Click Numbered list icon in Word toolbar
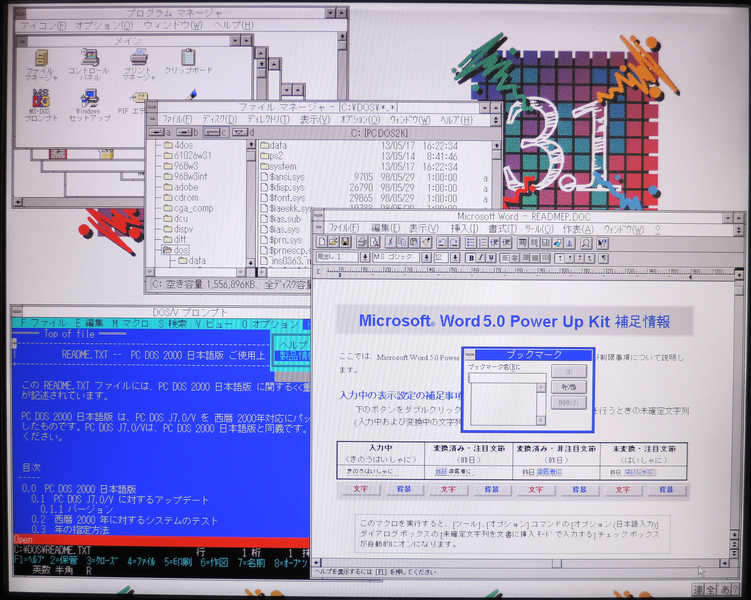This screenshot has width=751, height=600. (x=471, y=242)
